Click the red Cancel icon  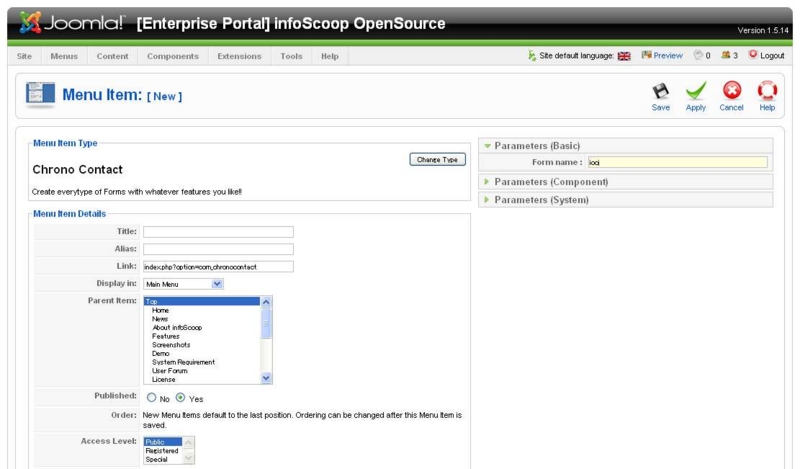(732, 90)
